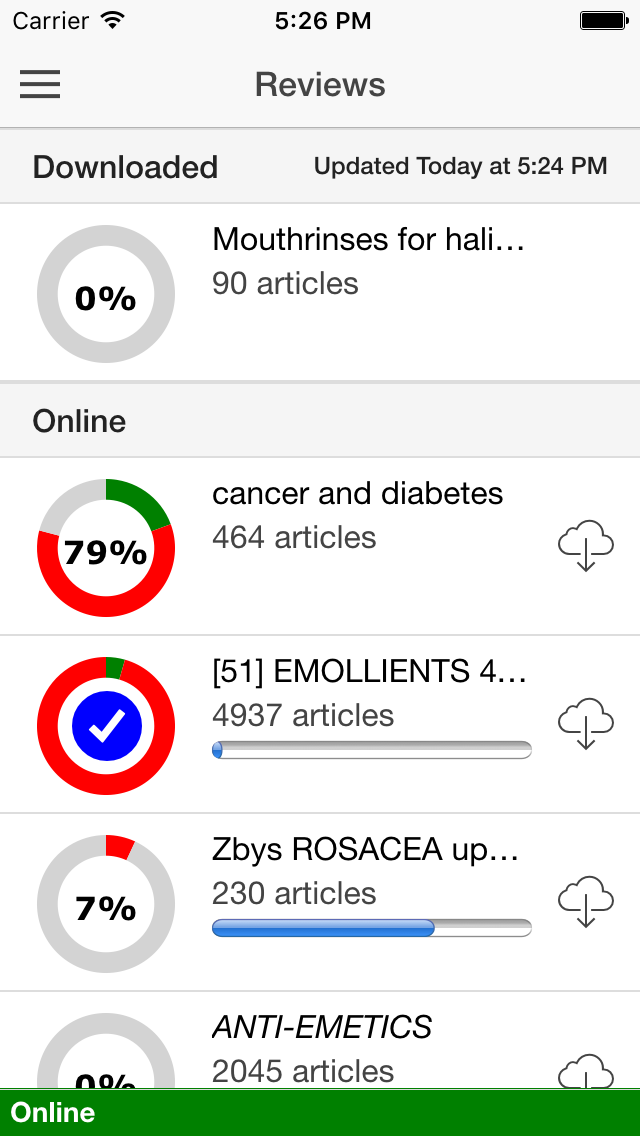This screenshot has height=1136, width=640.
Task: Click the EMOLLIENTS download progress bar
Action: pyautogui.click(x=372, y=750)
